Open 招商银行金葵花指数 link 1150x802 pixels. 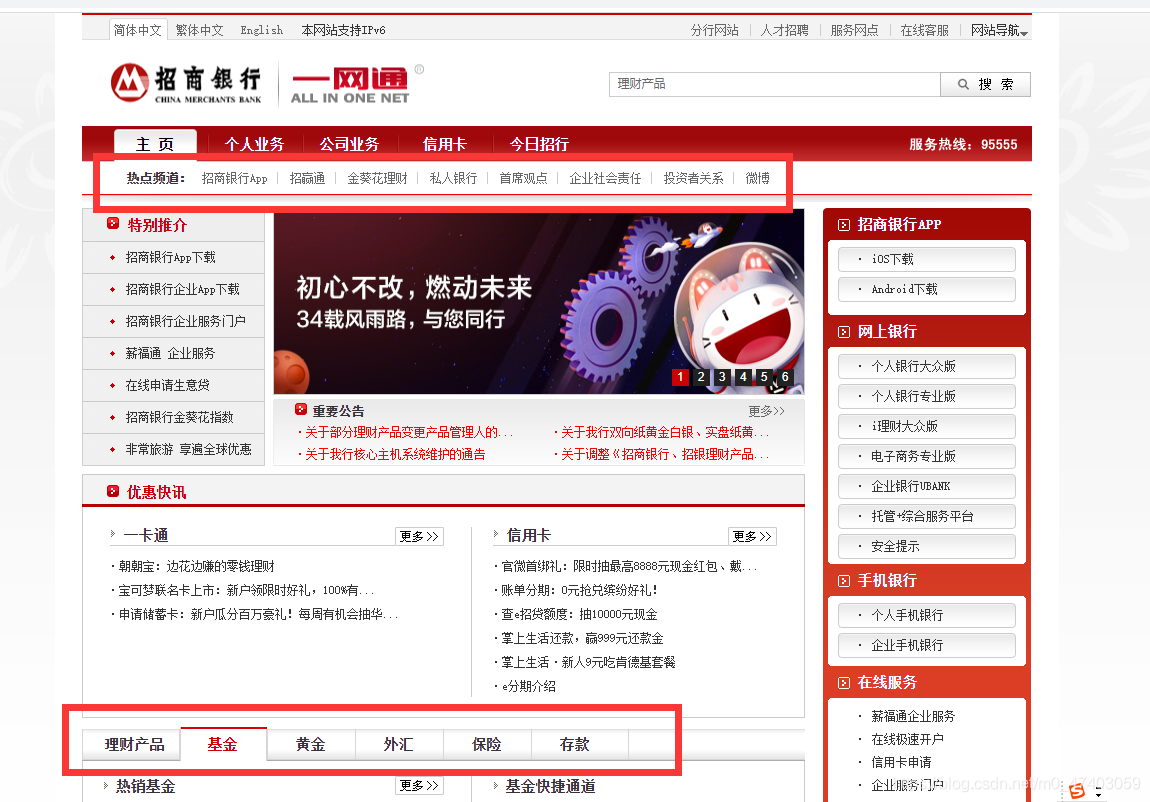pyautogui.click(x=179, y=417)
